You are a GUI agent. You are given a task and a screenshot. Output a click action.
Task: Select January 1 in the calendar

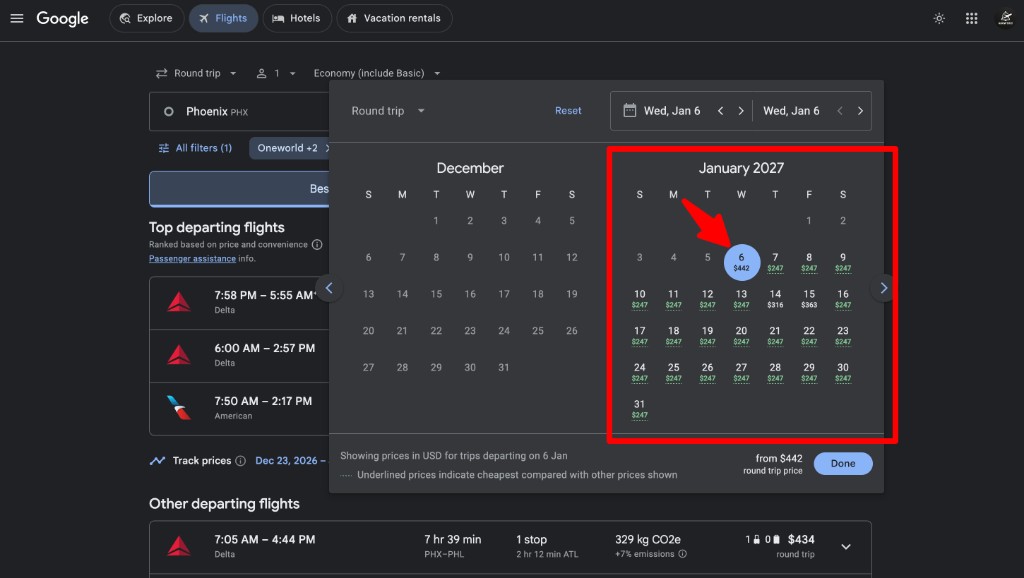[808, 221]
